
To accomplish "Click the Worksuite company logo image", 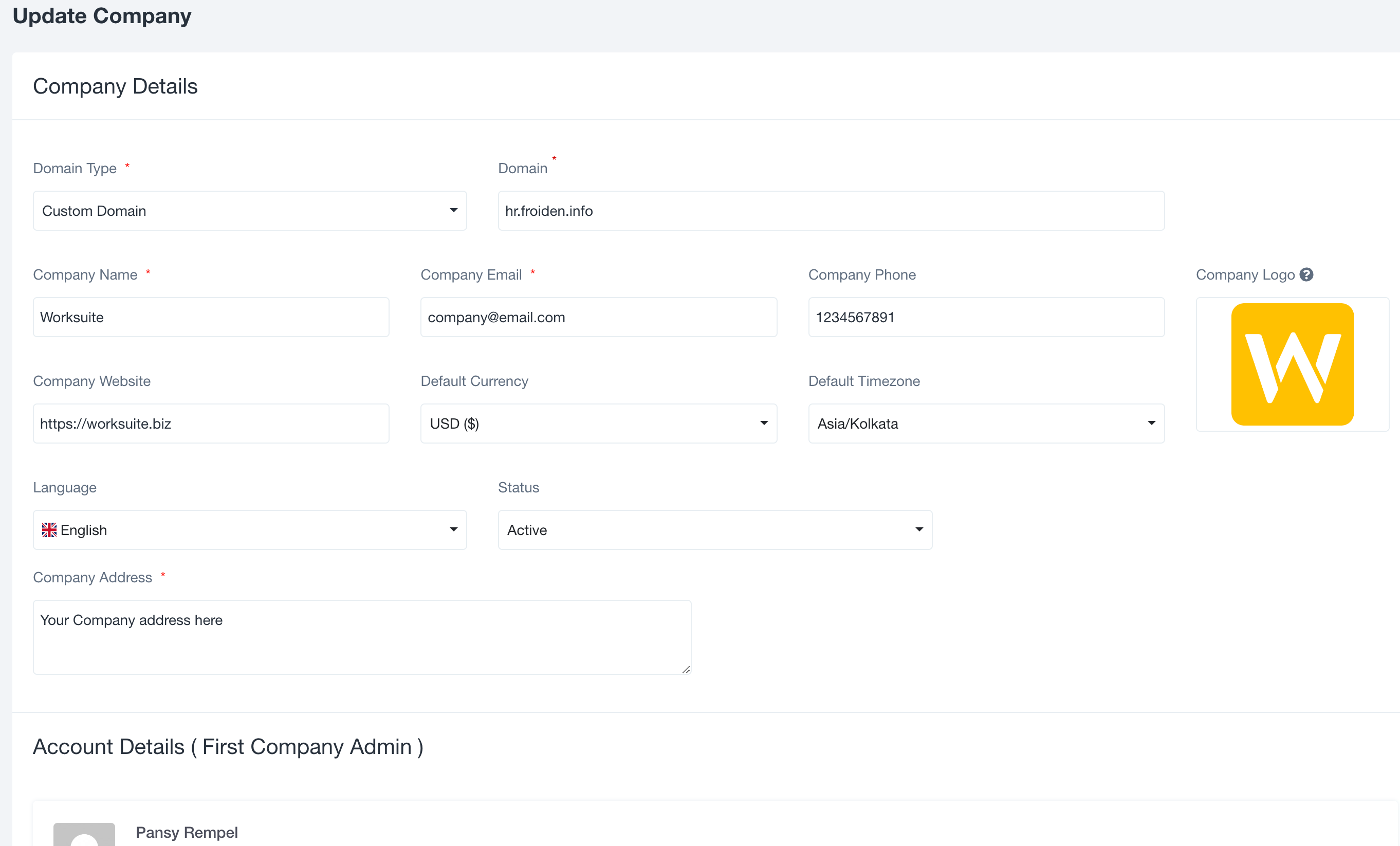I will tap(1292, 364).
